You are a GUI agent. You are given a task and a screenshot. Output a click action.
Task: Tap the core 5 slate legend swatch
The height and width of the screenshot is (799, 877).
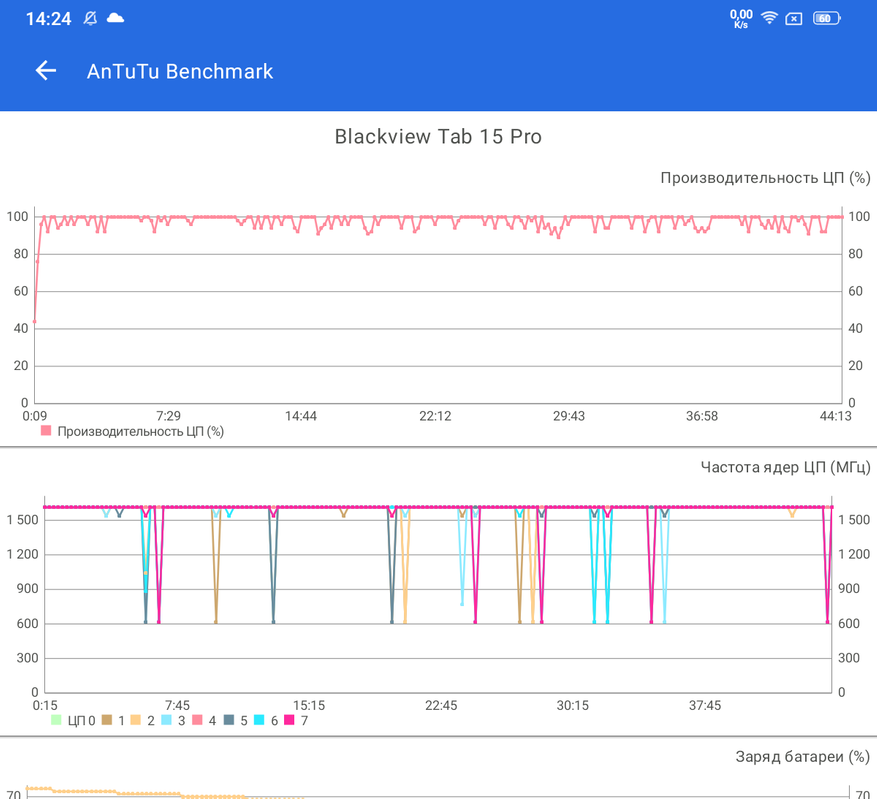click(229, 720)
